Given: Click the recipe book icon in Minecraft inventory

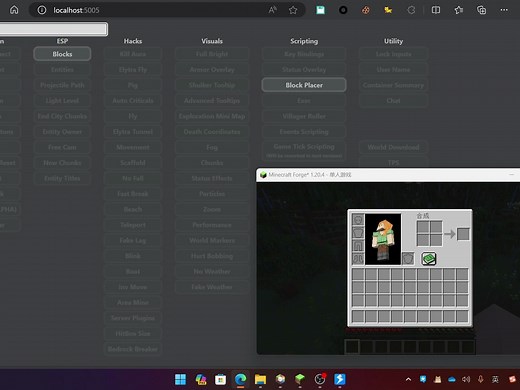Looking at the screenshot, I should (429, 259).
